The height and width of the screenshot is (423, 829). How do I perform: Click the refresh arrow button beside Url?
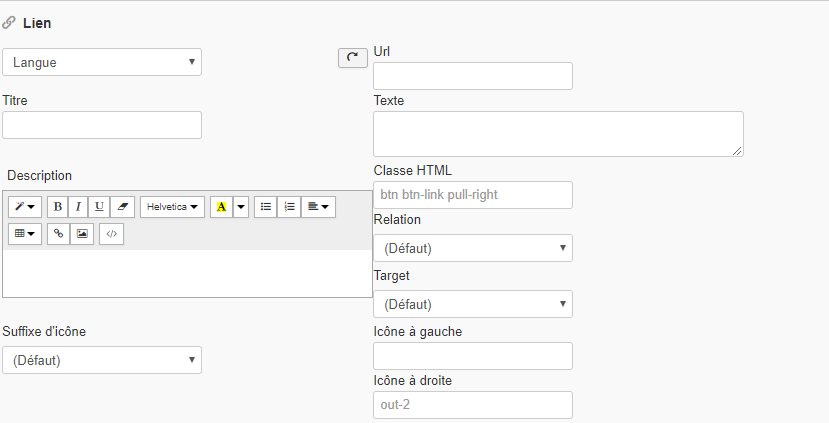(352, 58)
